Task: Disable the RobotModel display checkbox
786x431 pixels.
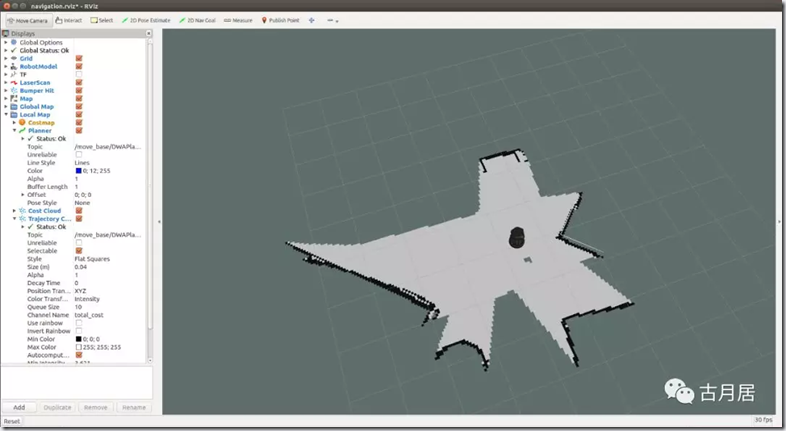Action: coord(79,66)
